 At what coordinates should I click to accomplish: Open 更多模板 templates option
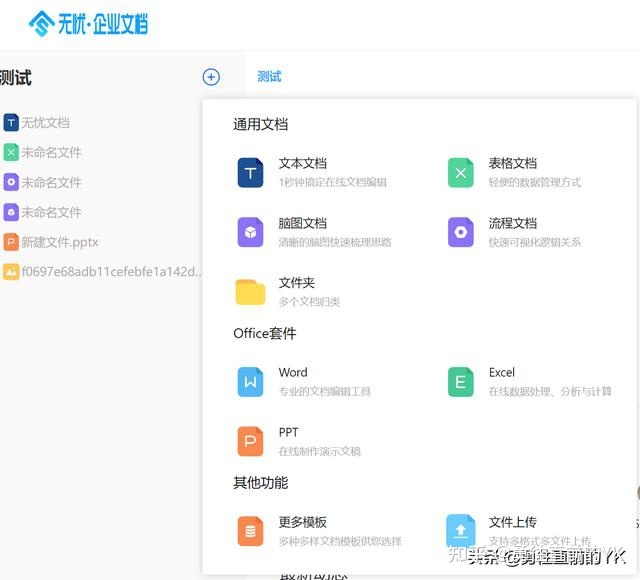point(302,522)
